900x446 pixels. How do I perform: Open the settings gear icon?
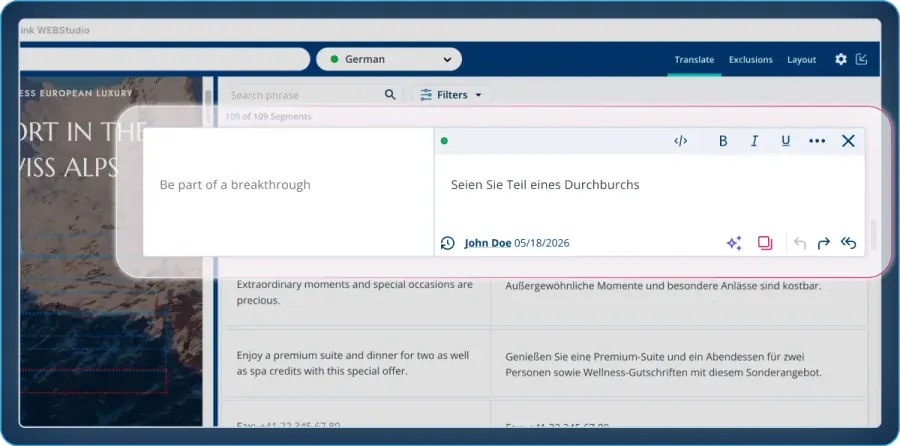tap(841, 59)
